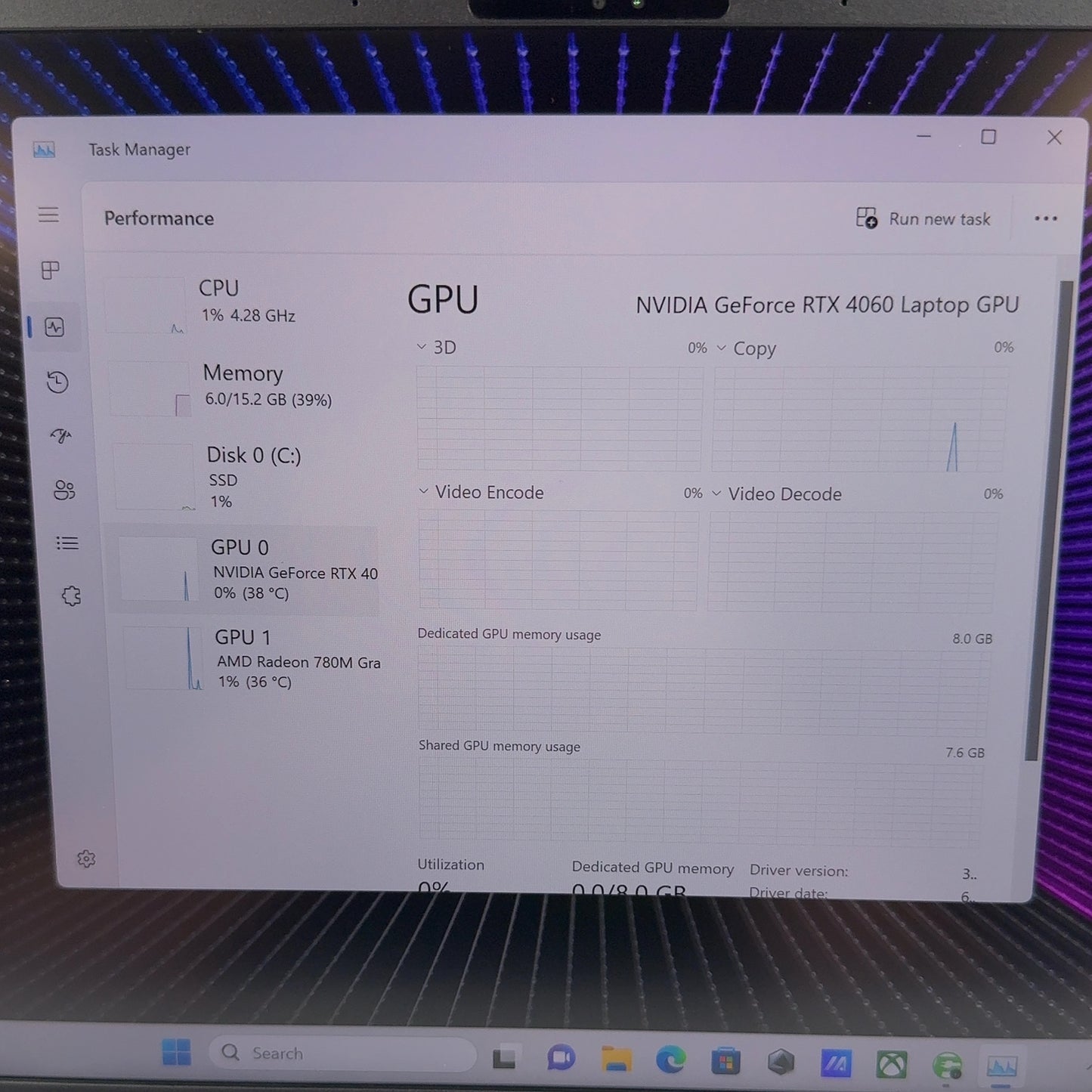Open the gray hexagon app on taskbar
Viewport: 1092px width, 1092px height.
[x=781, y=1063]
